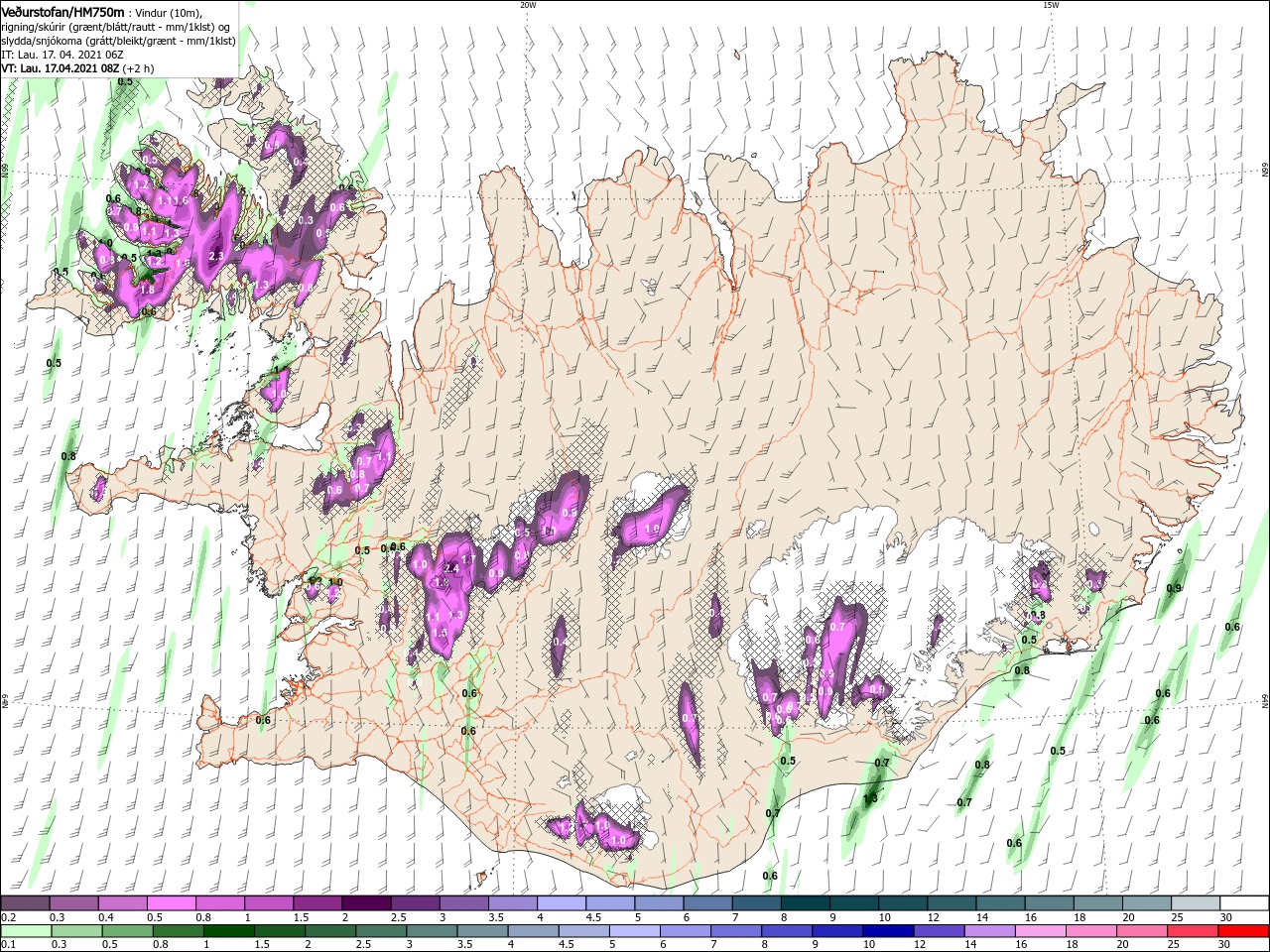Screen dimensions: 1270x952
Task: Click the '15W' longitude label at the top
Action: [x=1051, y=5]
